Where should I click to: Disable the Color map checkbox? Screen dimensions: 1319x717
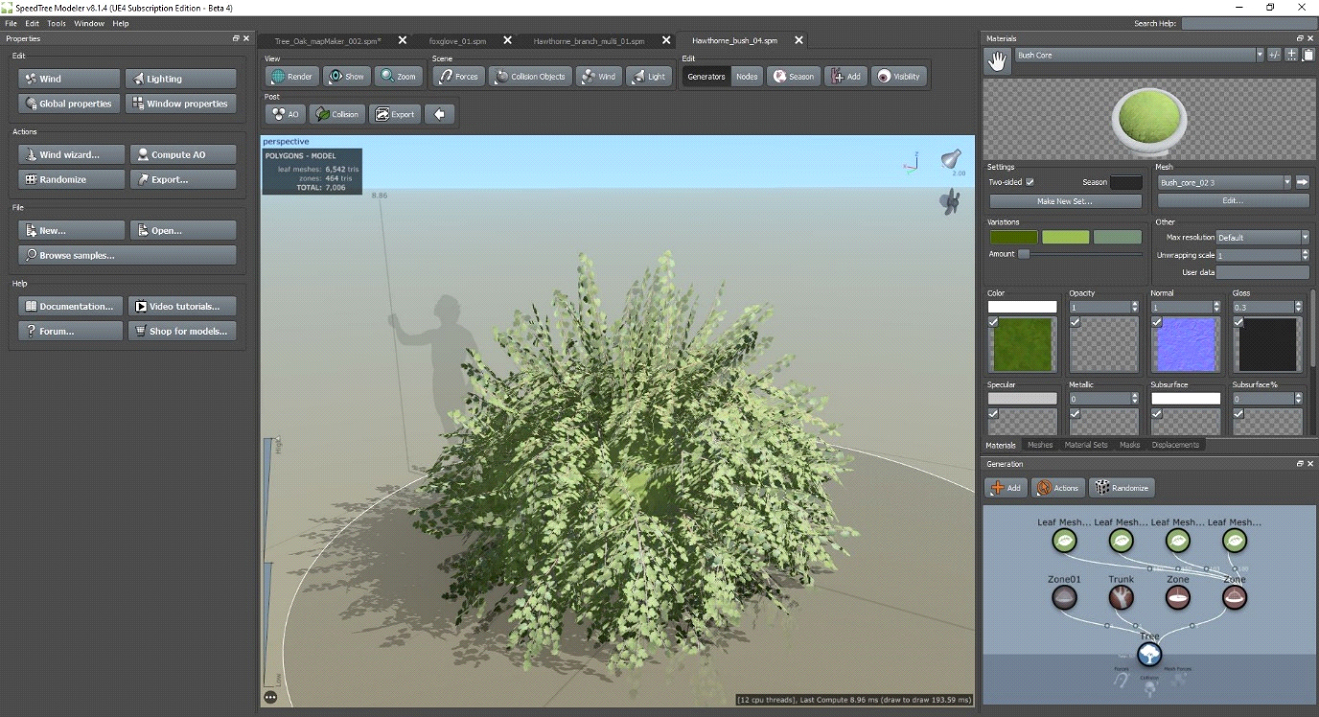point(993,322)
